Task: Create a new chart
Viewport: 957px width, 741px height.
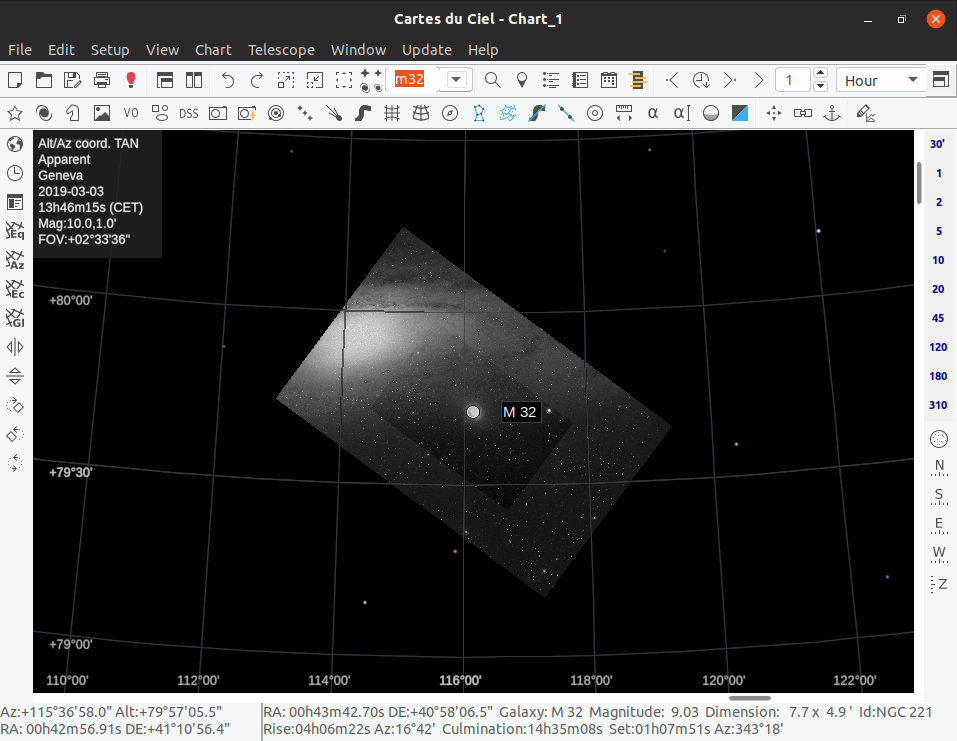Action: tap(15, 80)
